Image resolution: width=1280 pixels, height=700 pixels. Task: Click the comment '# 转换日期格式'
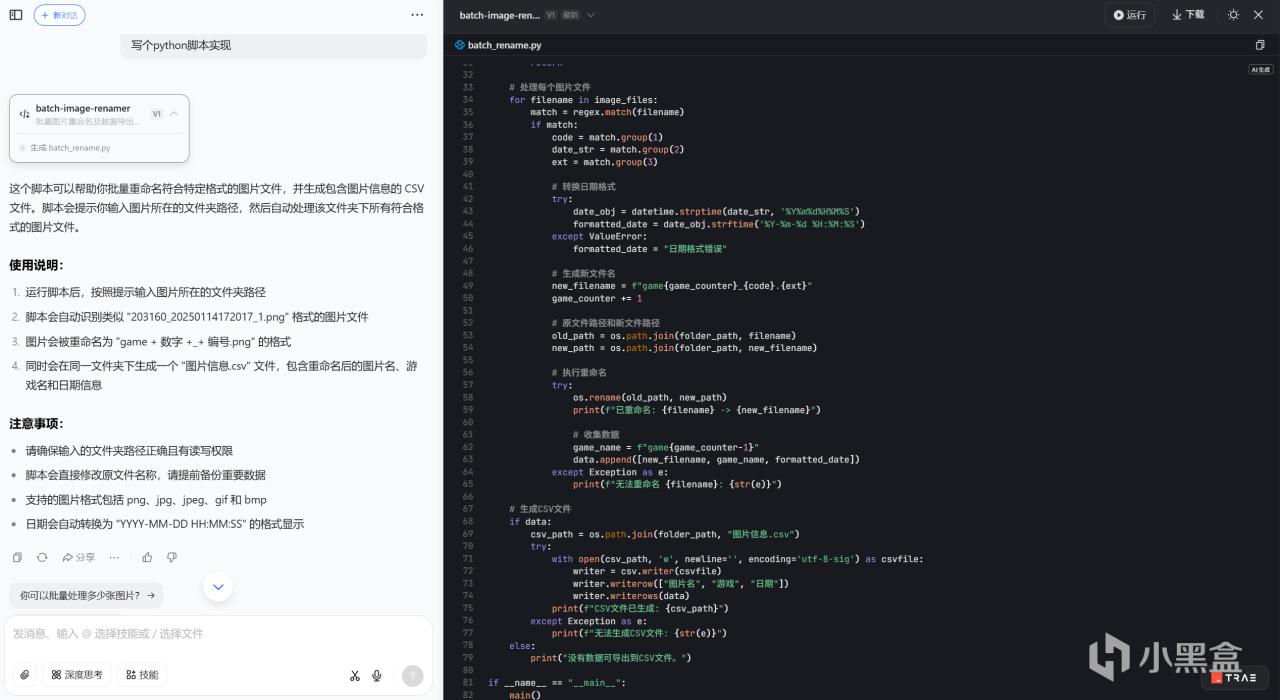[x=583, y=186]
